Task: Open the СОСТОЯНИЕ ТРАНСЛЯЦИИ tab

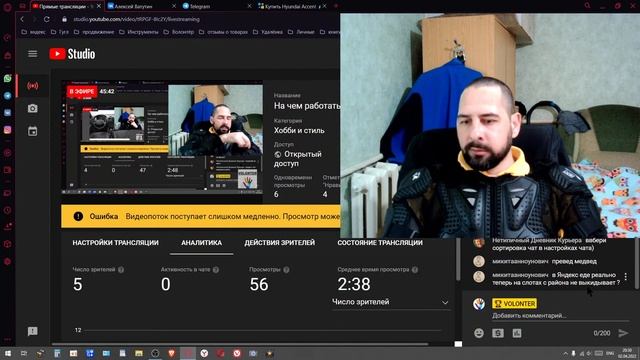Action: 380,243
